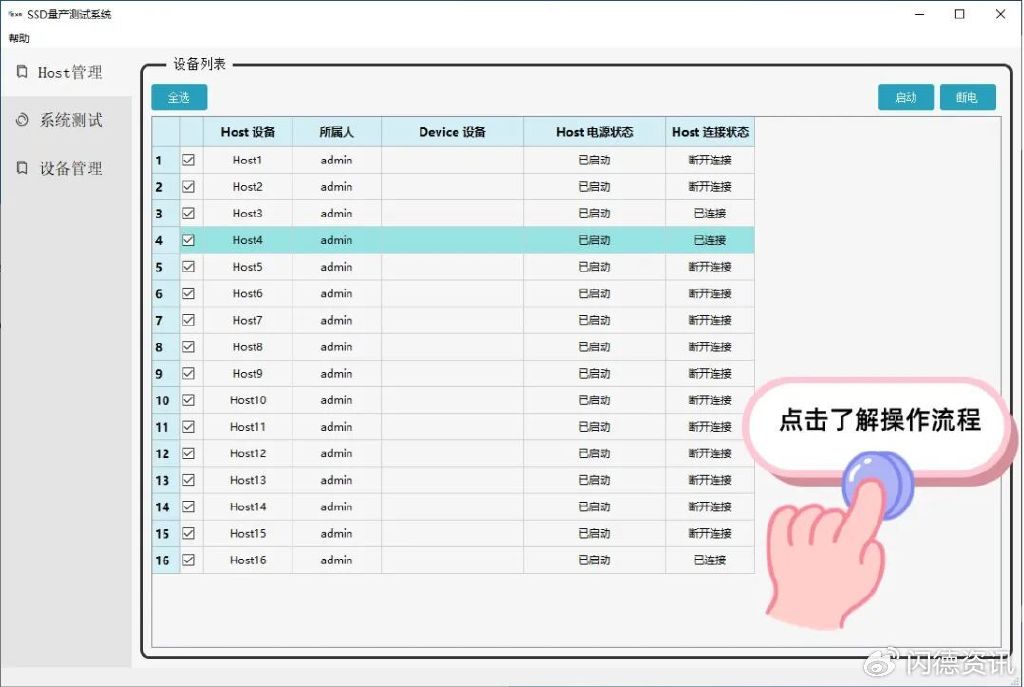
Task: Toggle the checkbox on Host10
Action: tap(188, 400)
